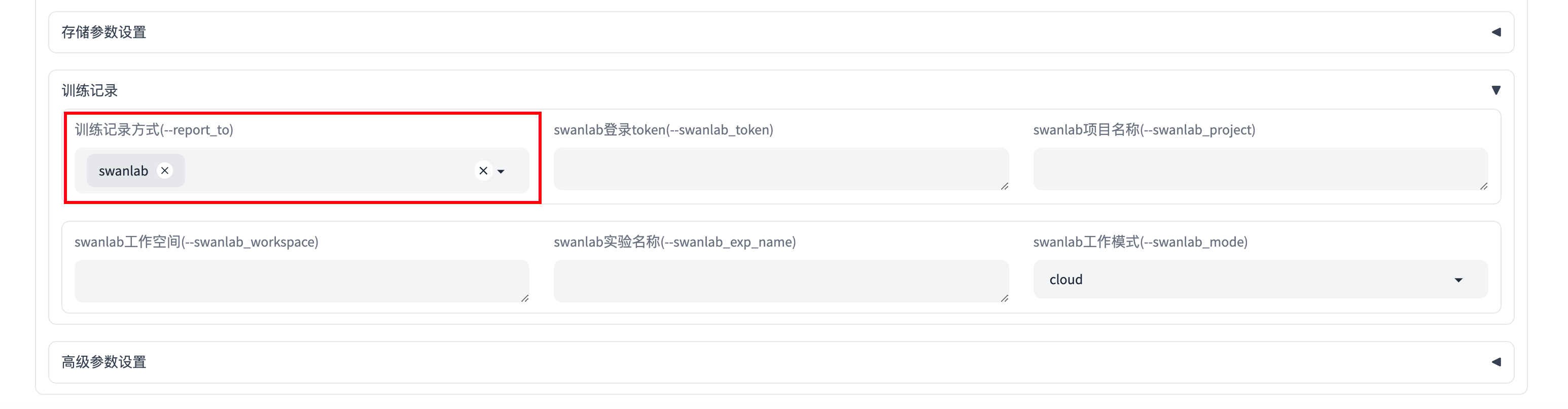Collapse the 训练记录 section arrow
This screenshot has width=1568, height=409.
coord(1495,90)
